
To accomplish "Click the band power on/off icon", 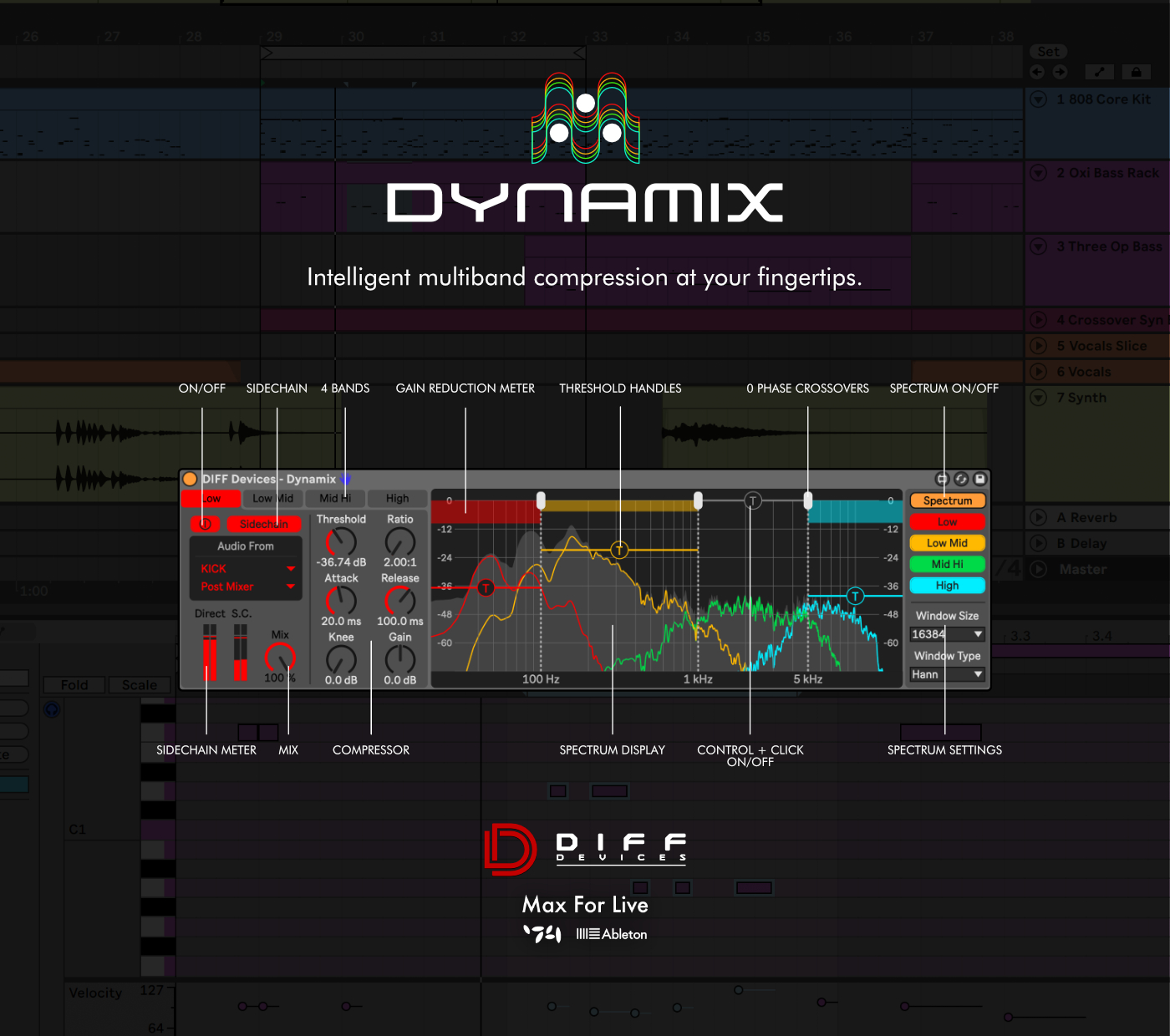I will pyautogui.click(x=205, y=524).
